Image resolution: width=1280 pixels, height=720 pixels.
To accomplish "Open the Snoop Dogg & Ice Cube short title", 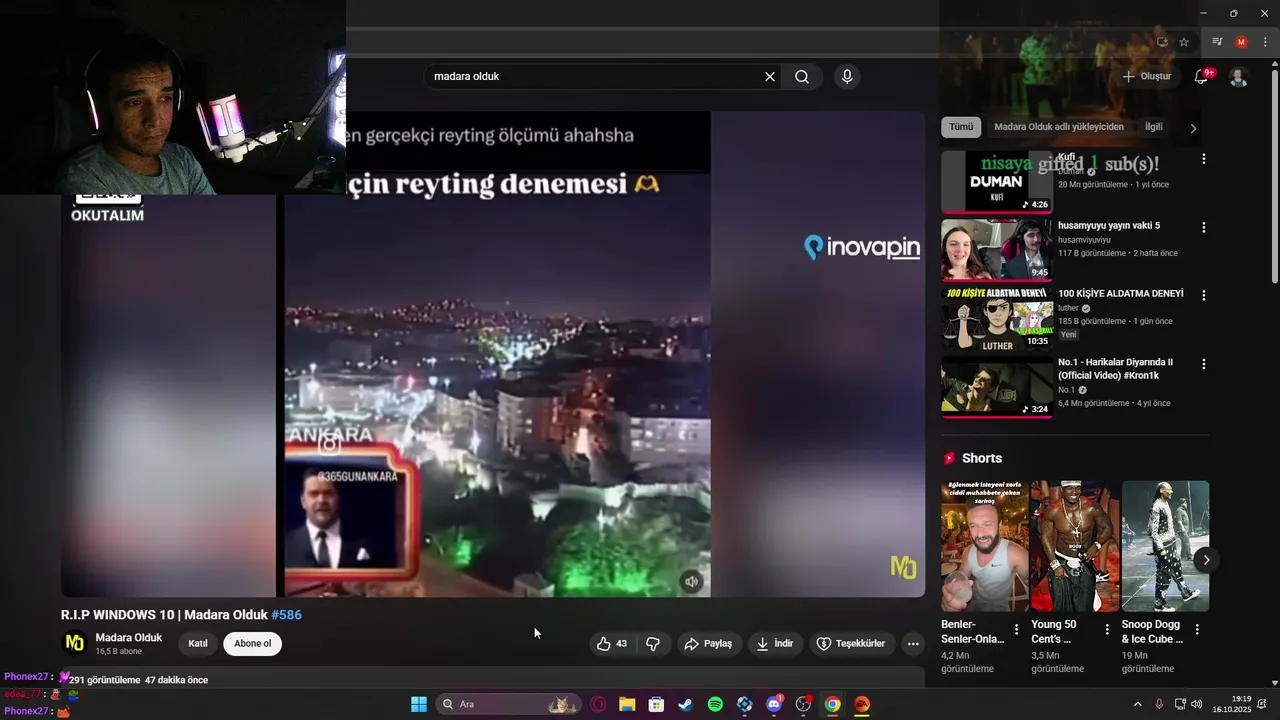I will (x=1152, y=631).
